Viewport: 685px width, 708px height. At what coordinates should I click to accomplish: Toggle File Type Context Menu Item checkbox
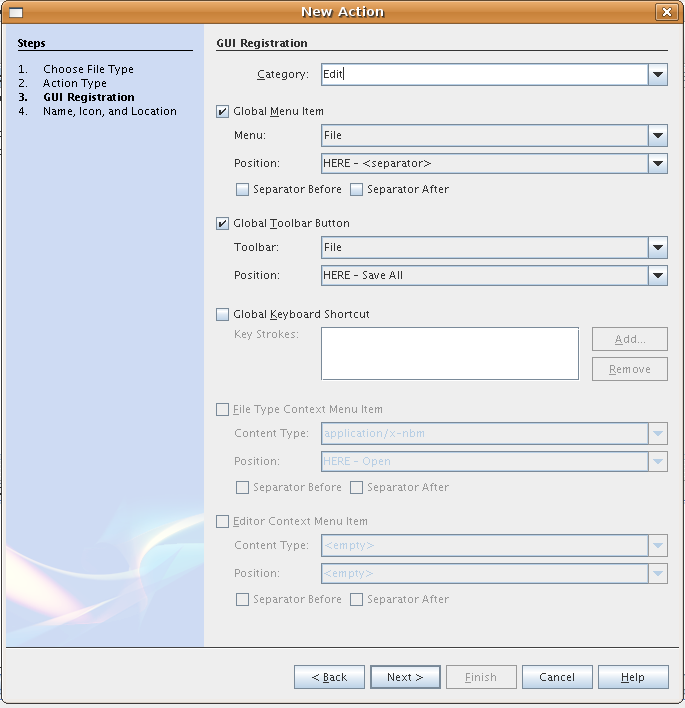click(222, 409)
